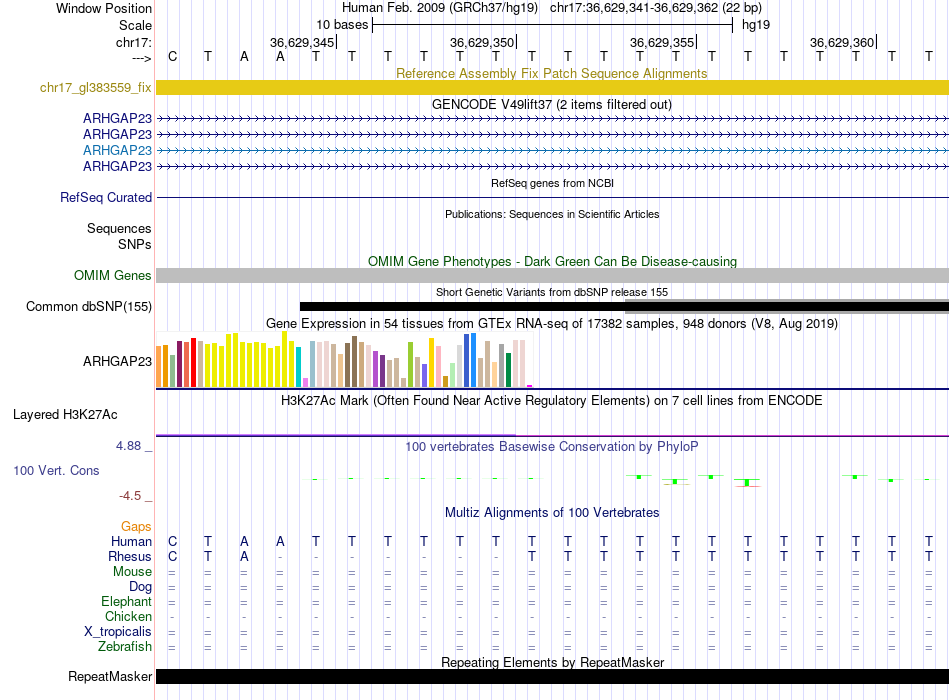The width and height of the screenshot is (950, 700).
Task: Click the 36,629,350 position marker on ruler
Action: (x=483, y=42)
